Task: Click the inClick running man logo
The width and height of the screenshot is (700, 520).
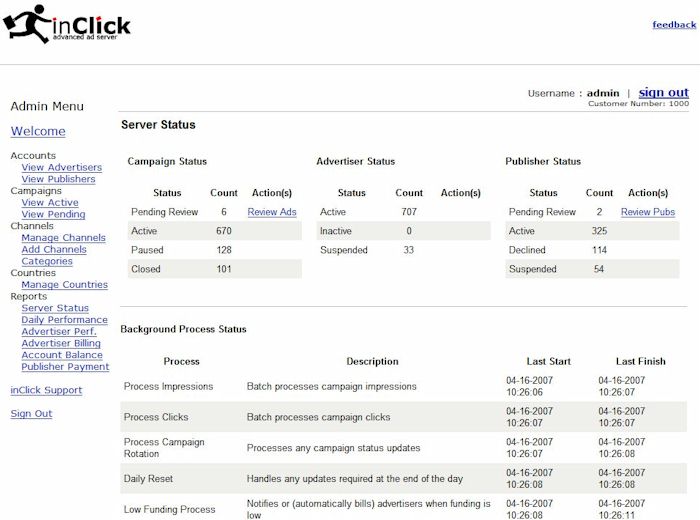Action: tap(67, 24)
